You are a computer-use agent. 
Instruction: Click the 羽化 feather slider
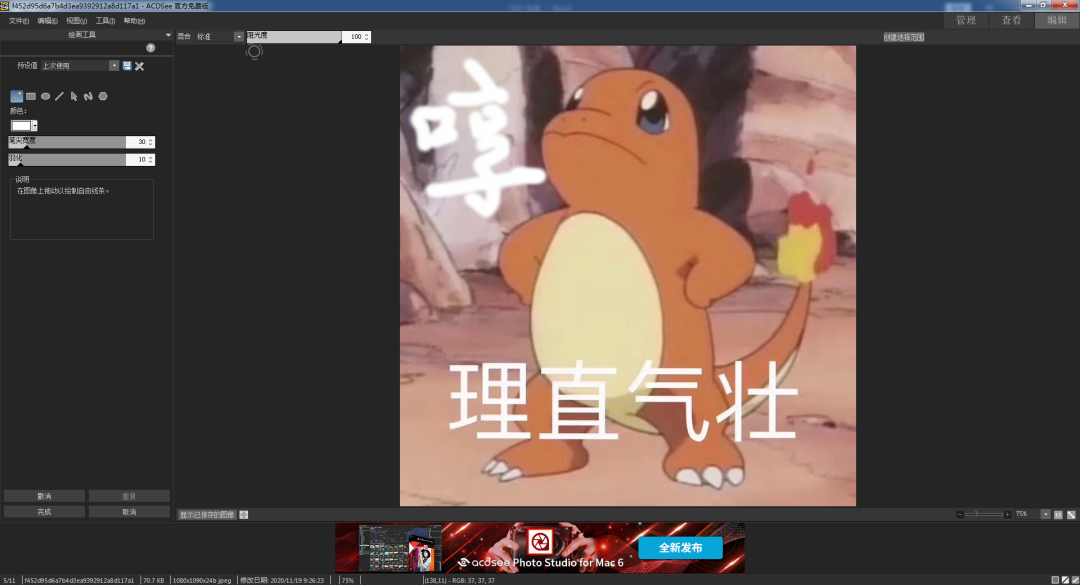tap(67, 159)
